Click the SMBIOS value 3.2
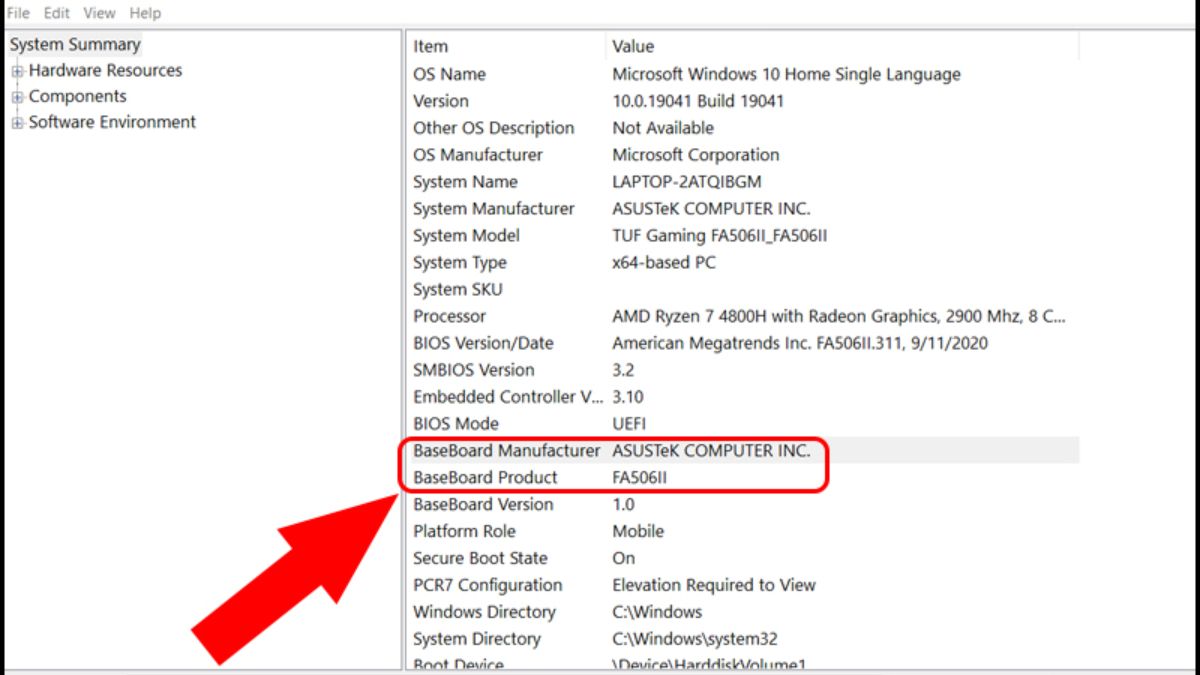Screen dimensions: 1200x675 pos(623,370)
